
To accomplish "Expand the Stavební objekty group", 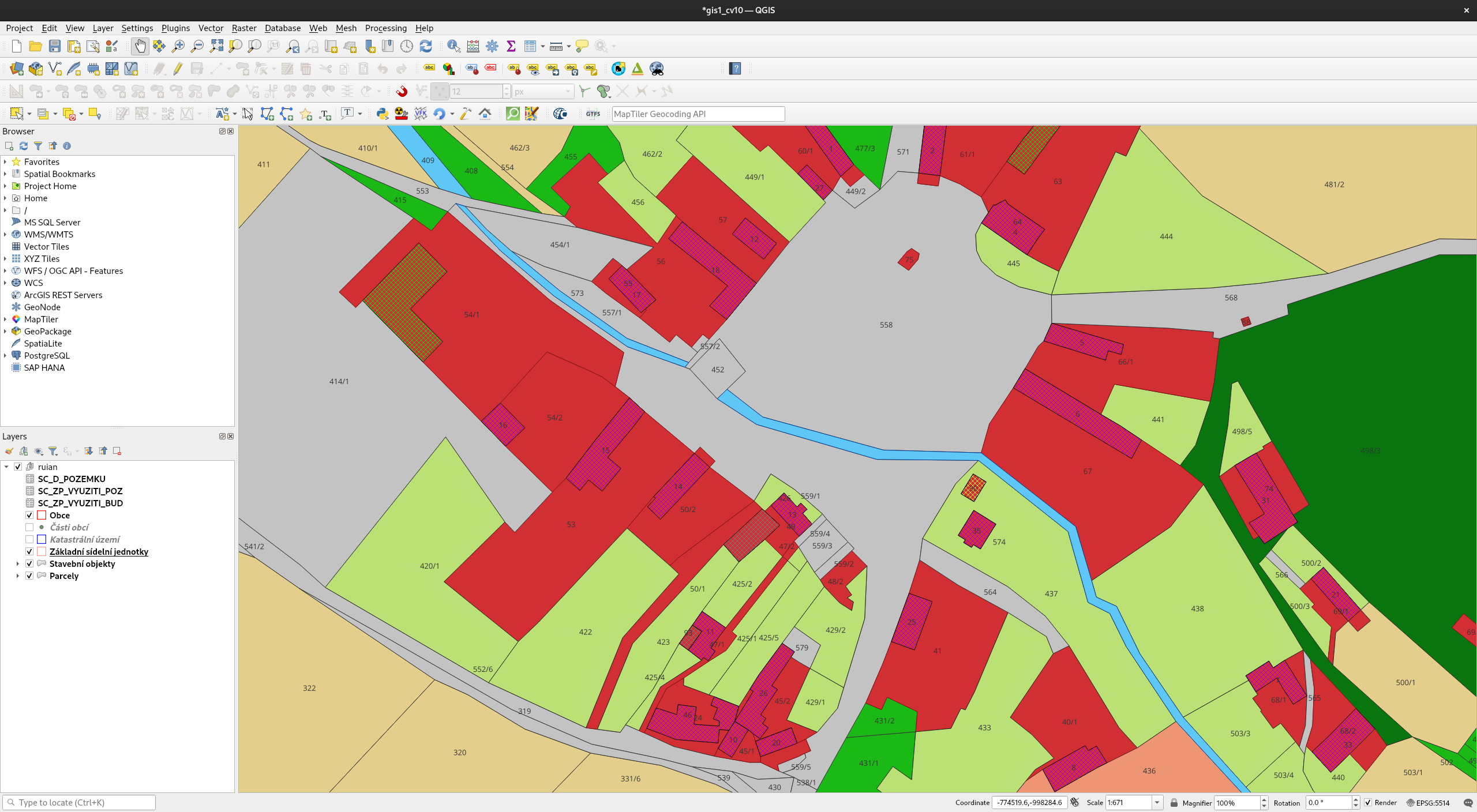I will (18, 563).
